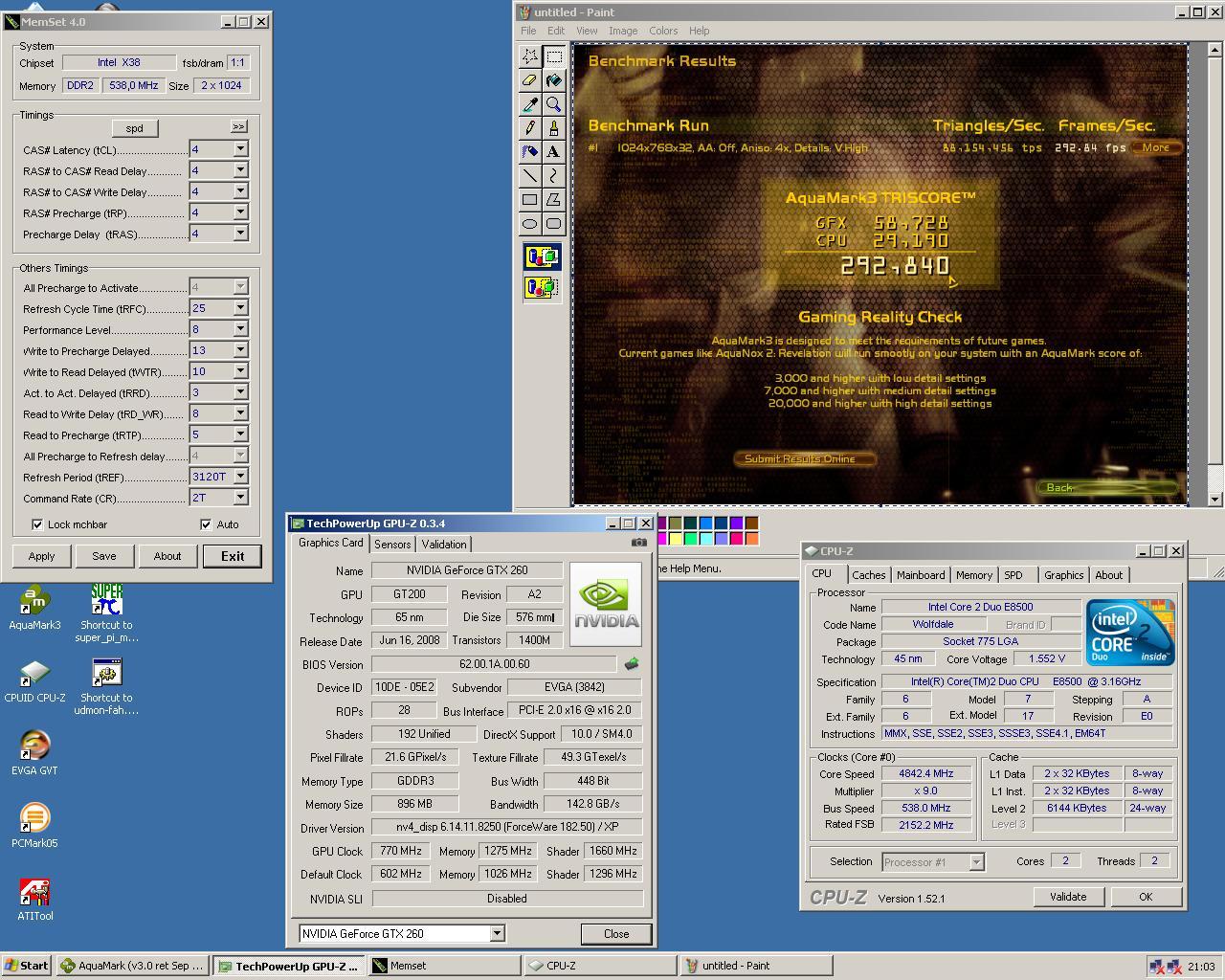Screen dimensions: 1225x980
Task: Switch to the Caches tab in CPU-Z
Action: [x=869, y=575]
